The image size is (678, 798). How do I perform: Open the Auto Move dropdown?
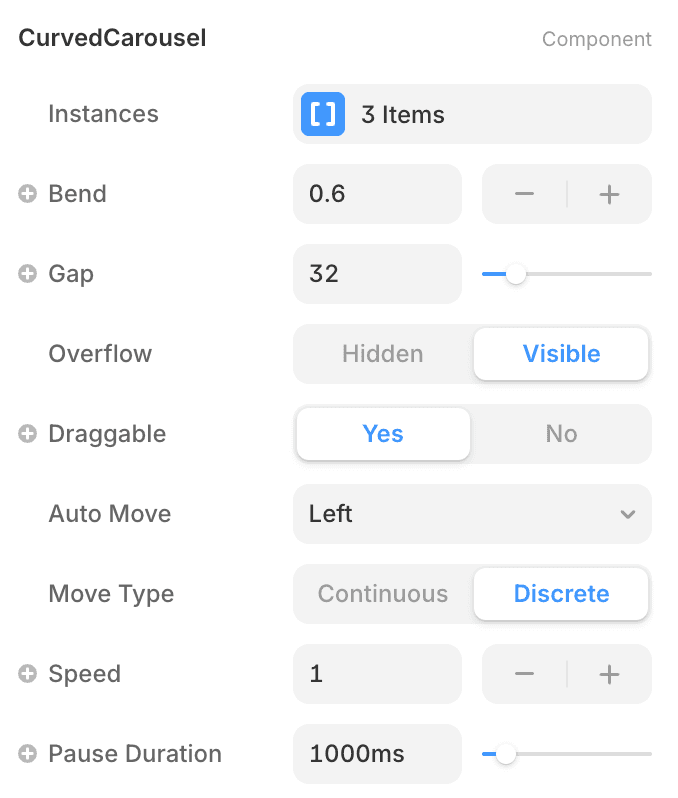[x=472, y=514]
